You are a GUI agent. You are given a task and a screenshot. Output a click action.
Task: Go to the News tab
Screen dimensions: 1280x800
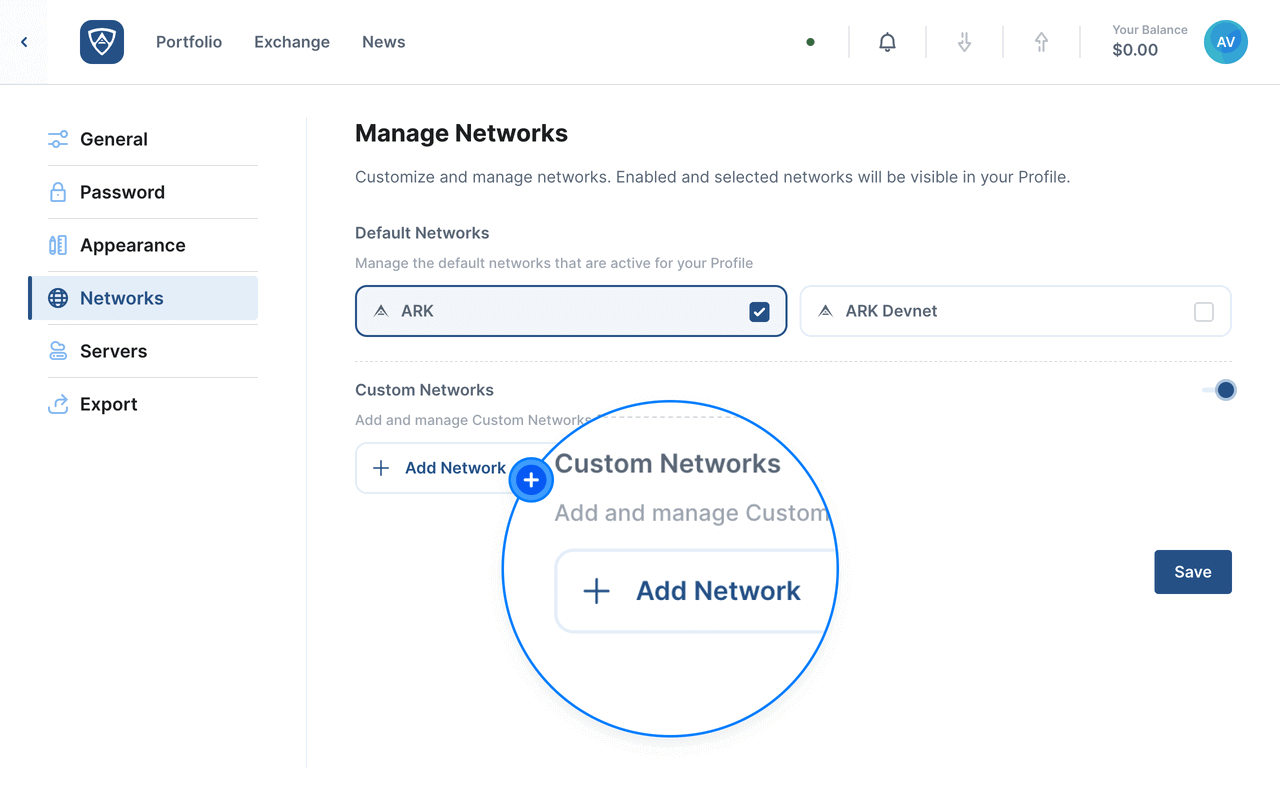(x=384, y=42)
